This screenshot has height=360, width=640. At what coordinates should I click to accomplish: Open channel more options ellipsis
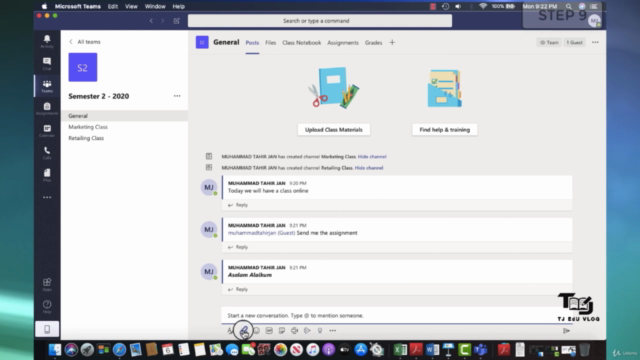click(x=595, y=42)
